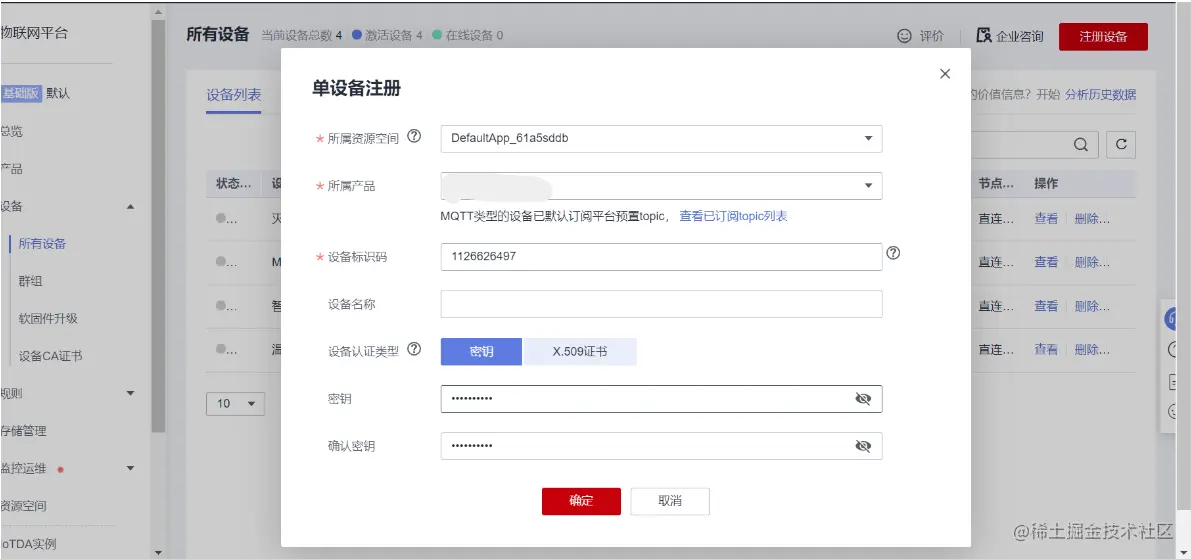Image resolution: width=1191 pixels, height=559 pixels.
Task: Focus the 设备名称 input field
Action: [x=661, y=304]
